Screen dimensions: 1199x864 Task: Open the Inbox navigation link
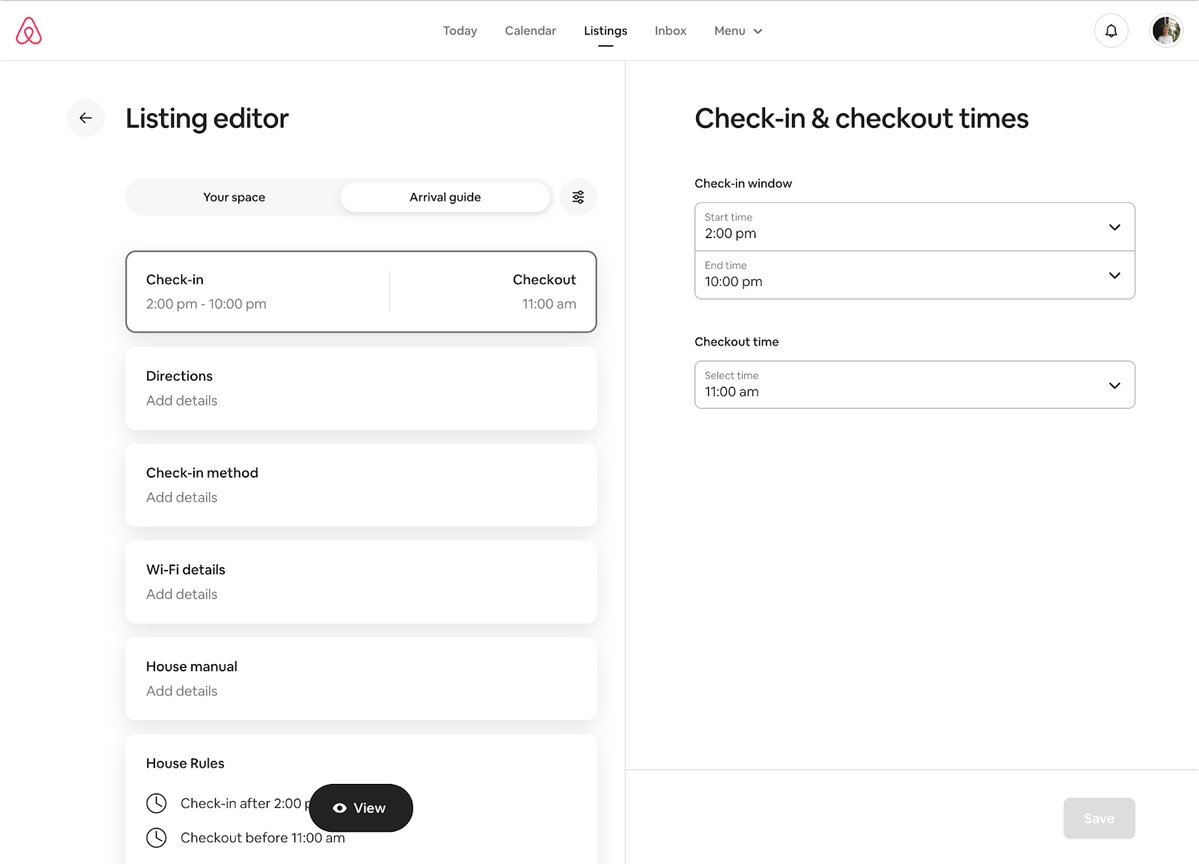[669, 30]
